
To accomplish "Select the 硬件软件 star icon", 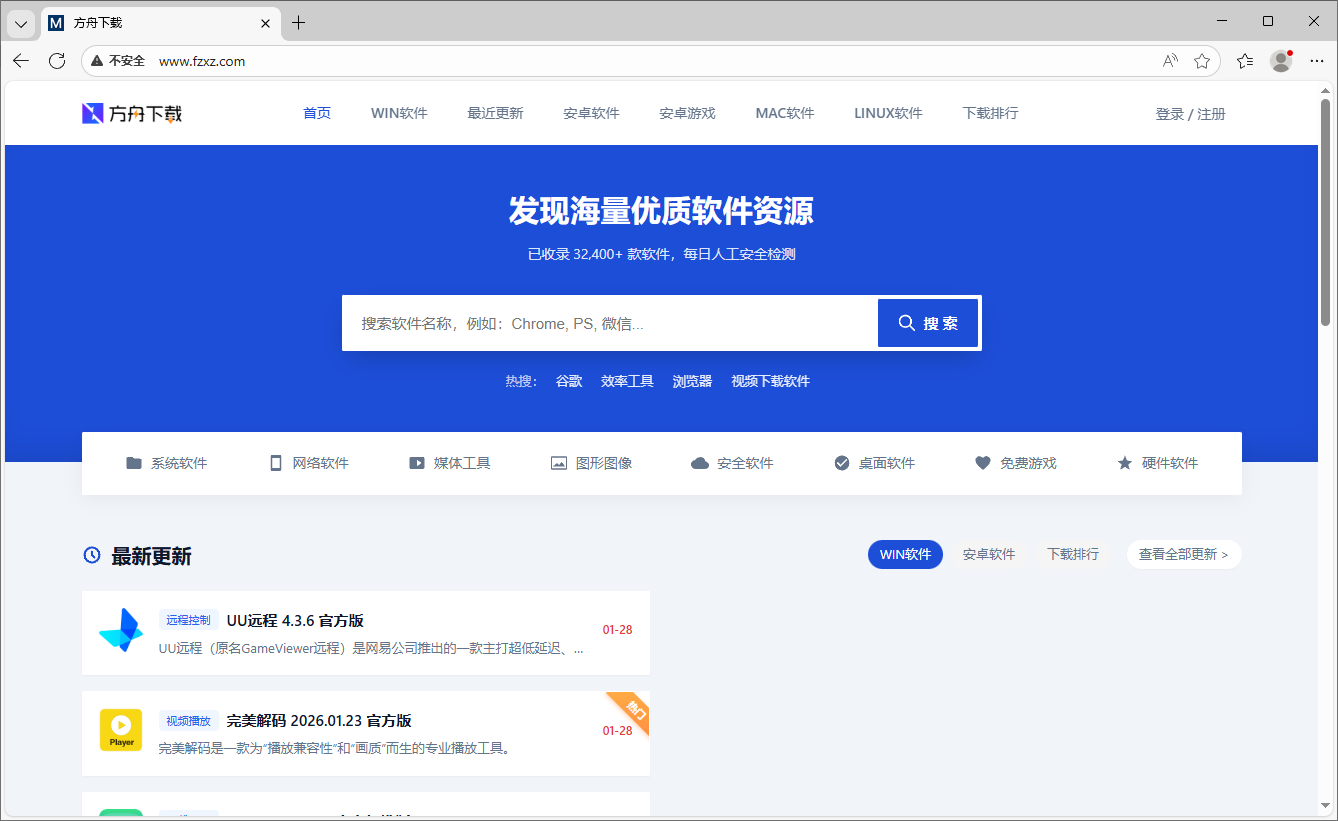I will click(1123, 463).
